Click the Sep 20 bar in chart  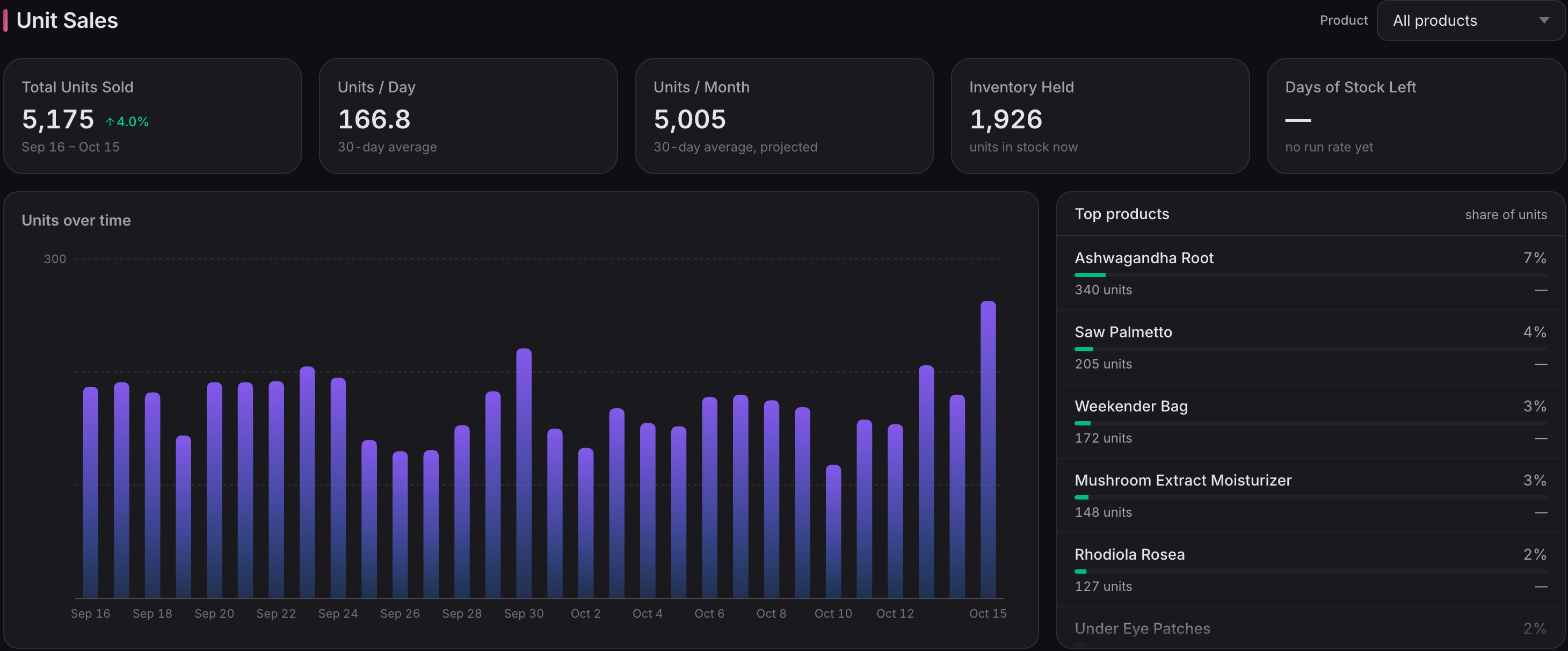214,490
